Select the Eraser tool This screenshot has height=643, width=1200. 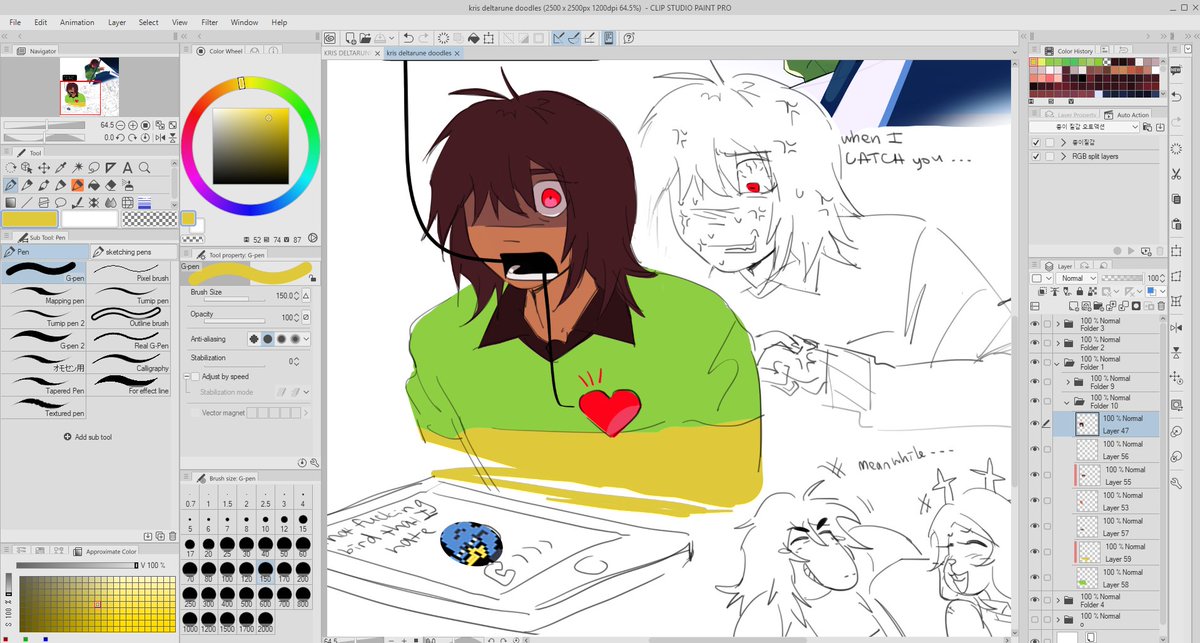(x=110, y=185)
